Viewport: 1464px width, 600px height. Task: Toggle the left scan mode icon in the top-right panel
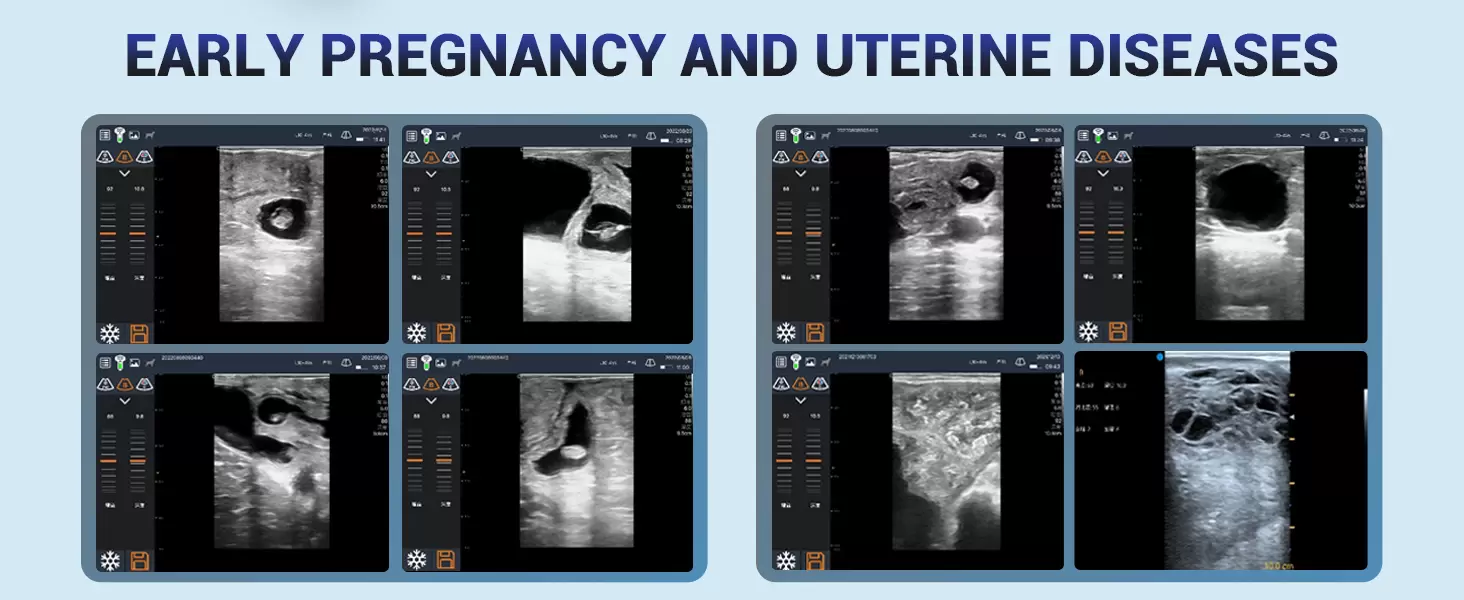point(1084,156)
